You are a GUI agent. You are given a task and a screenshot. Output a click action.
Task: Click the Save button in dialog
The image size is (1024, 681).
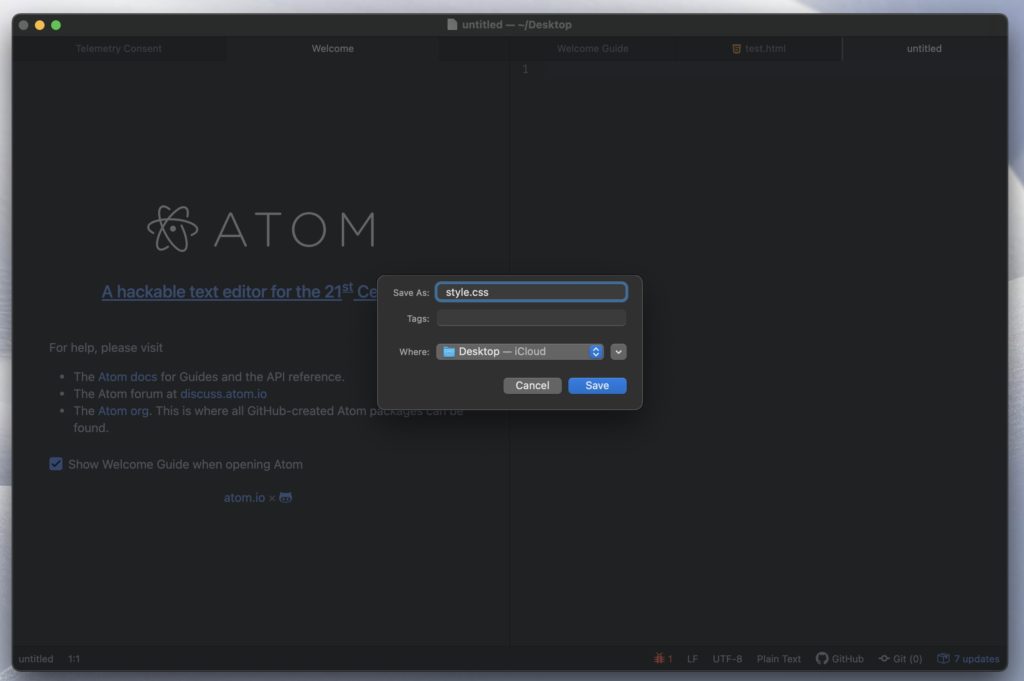[x=597, y=385]
